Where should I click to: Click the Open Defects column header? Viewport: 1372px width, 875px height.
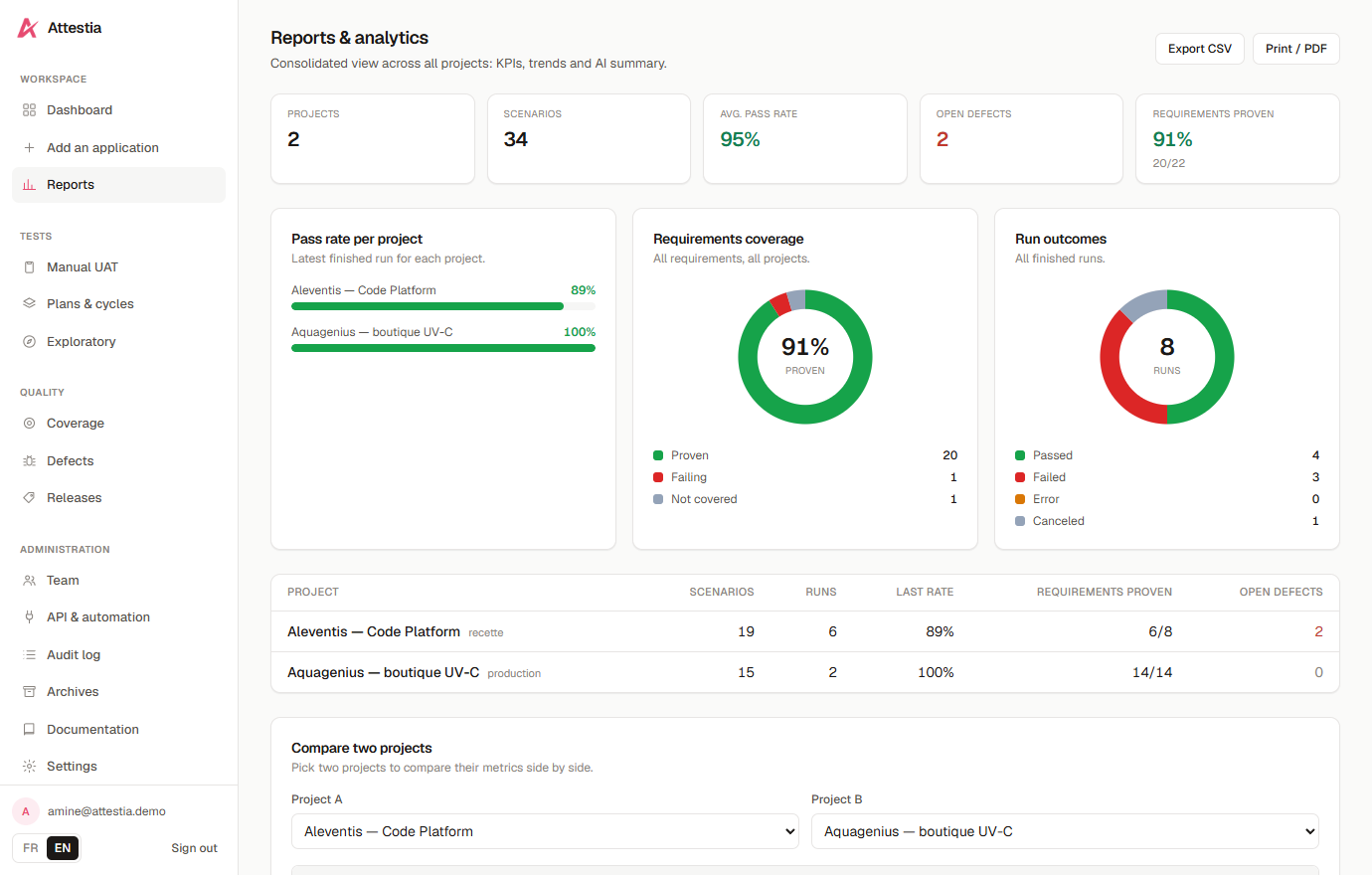[x=1281, y=592]
